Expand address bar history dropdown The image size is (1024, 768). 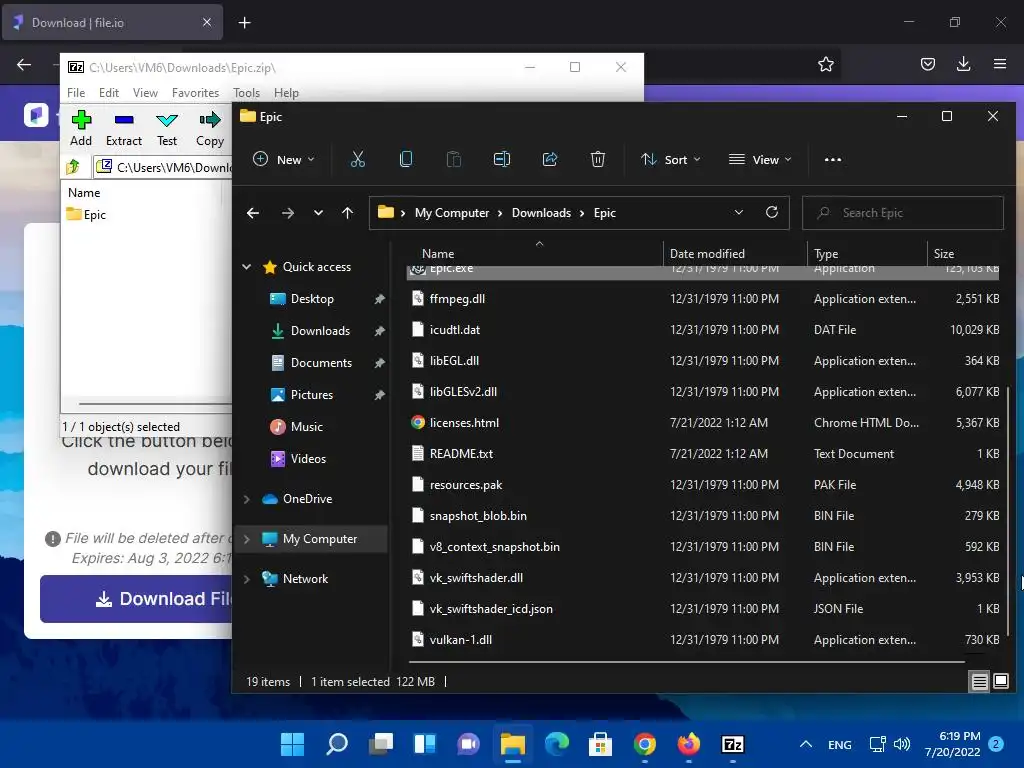point(739,212)
